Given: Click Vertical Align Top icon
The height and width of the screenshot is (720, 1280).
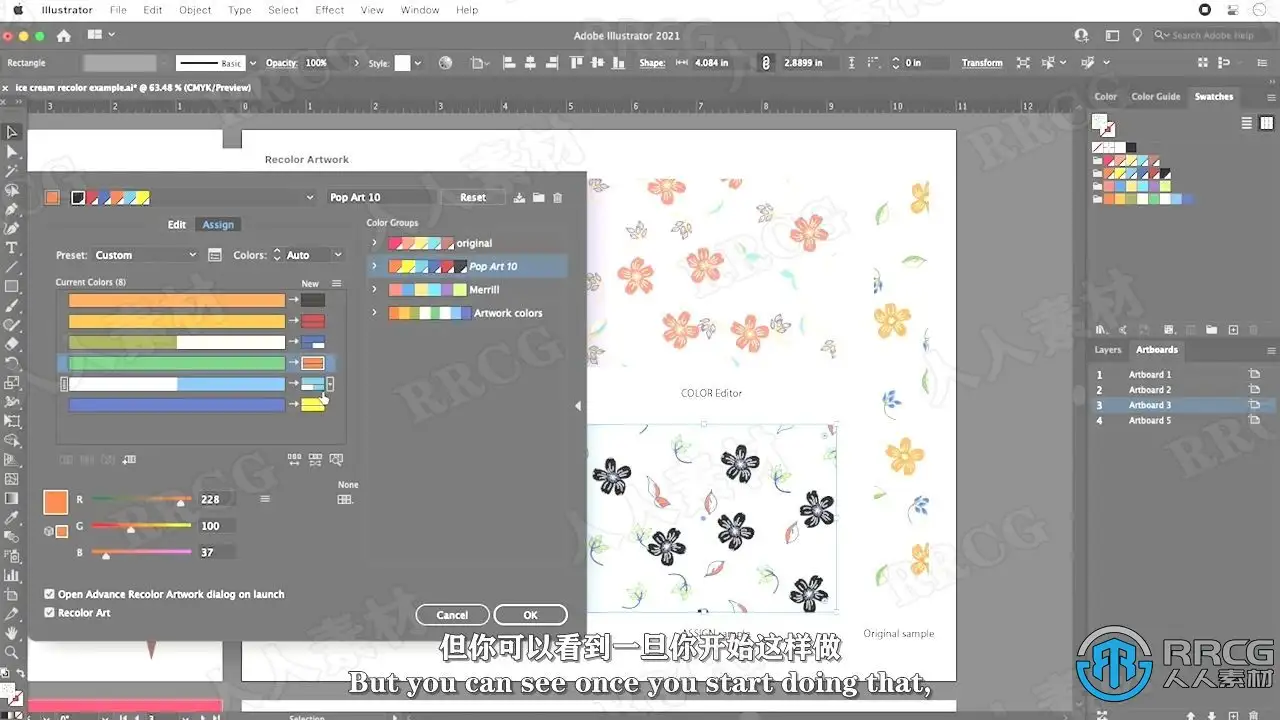Looking at the screenshot, I should [576, 62].
